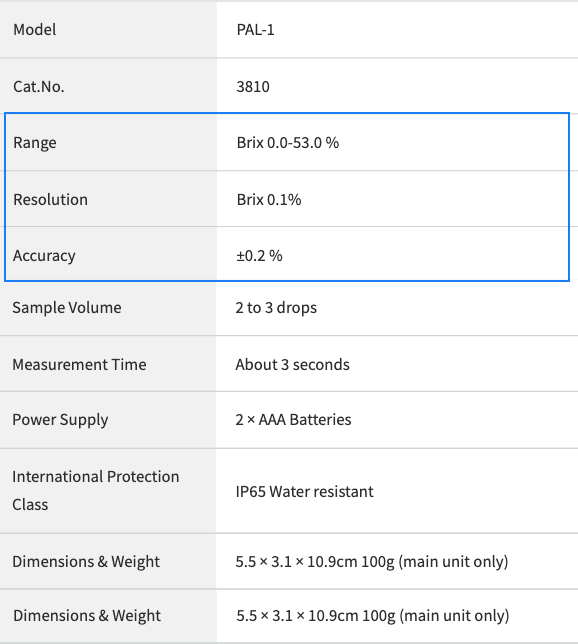Click the first Dimensions & Weight label
Image resolution: width=578 pixels, height=644 pixels.
coord(86,561)
